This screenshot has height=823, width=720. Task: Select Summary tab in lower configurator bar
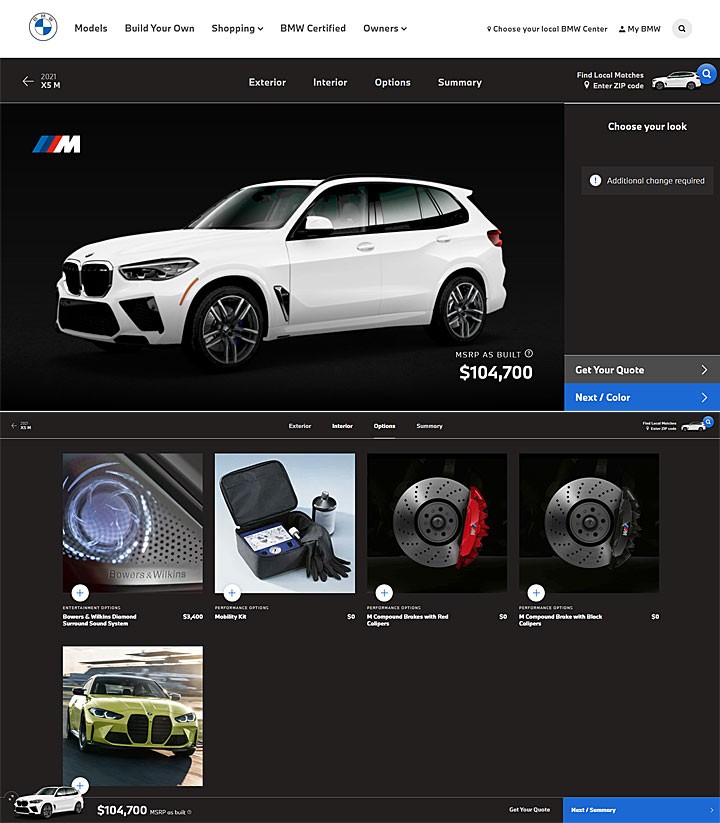(429, 426)
